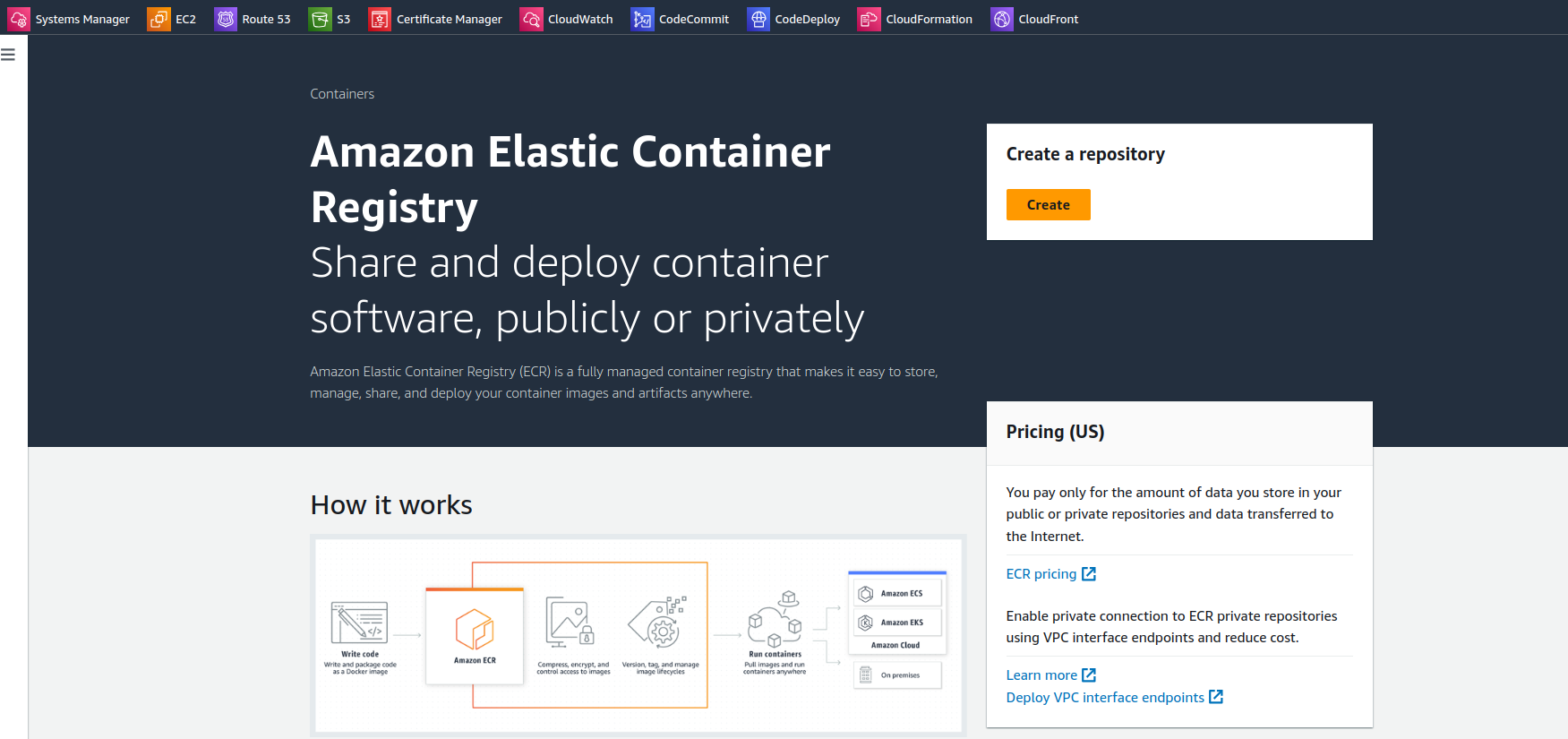Image resolution: width=1568 pixels, height=739 pixels.
Task: Click the How it works diagram image
Action: (x=638, y=635)
